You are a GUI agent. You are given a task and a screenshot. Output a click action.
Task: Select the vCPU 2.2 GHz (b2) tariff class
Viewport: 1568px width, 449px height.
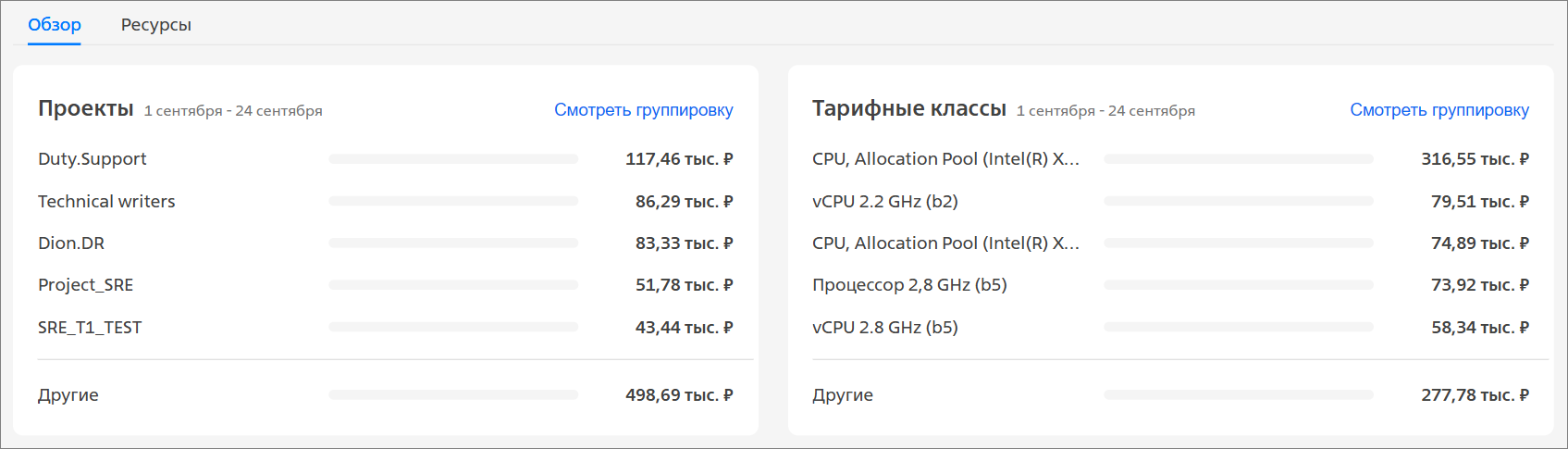tap(1170, 201)
